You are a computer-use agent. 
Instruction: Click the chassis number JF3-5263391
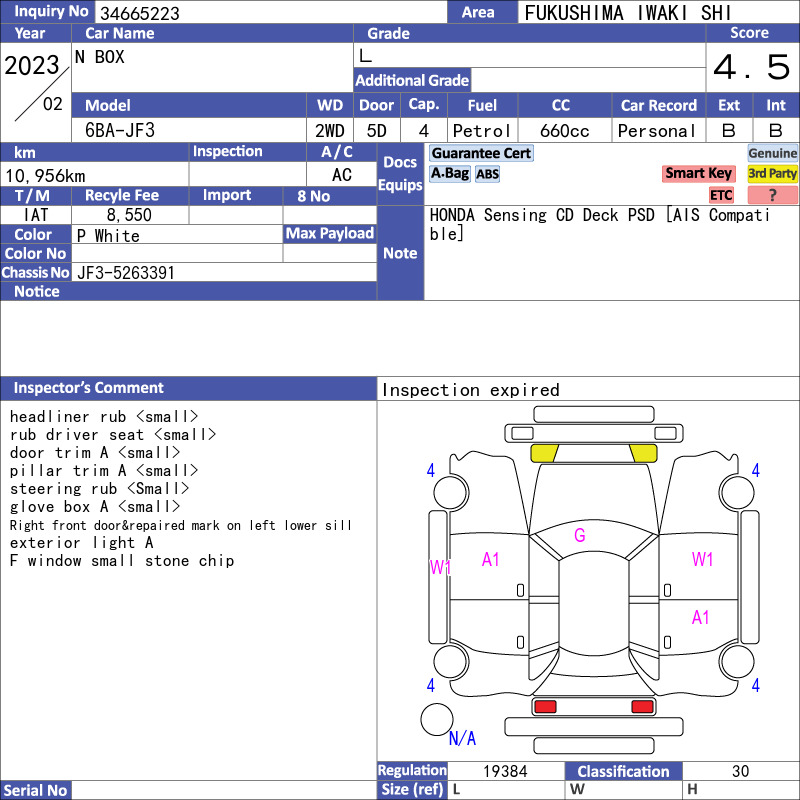(x=126, y=273)
